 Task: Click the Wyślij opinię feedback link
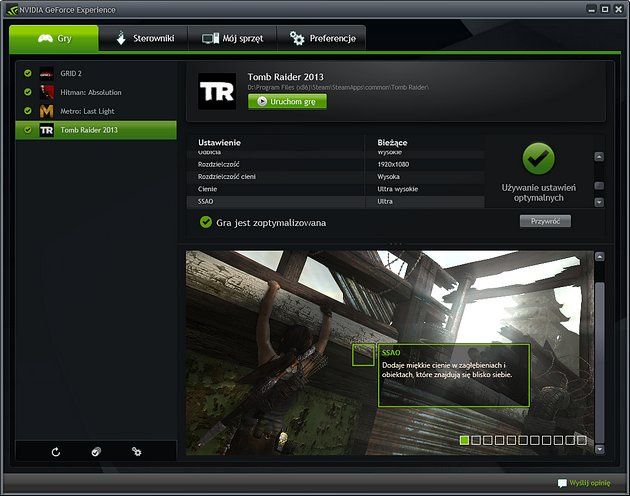(590, 483)
